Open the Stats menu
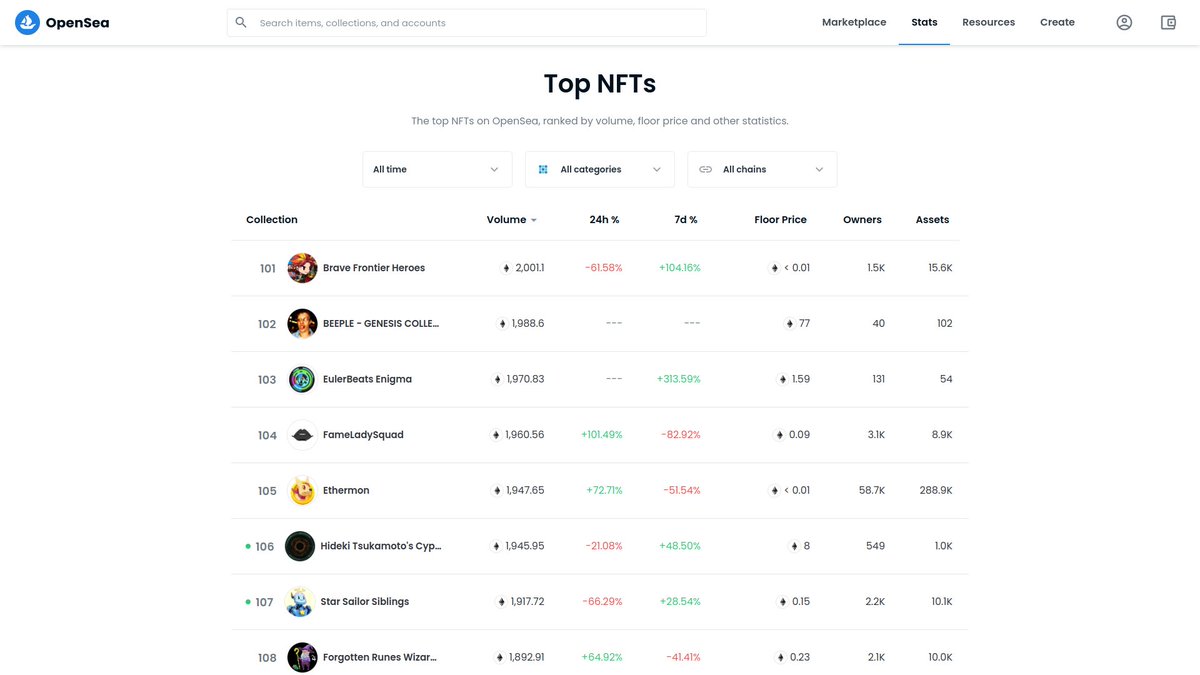1200x675 pixels. tap(924, 22)
